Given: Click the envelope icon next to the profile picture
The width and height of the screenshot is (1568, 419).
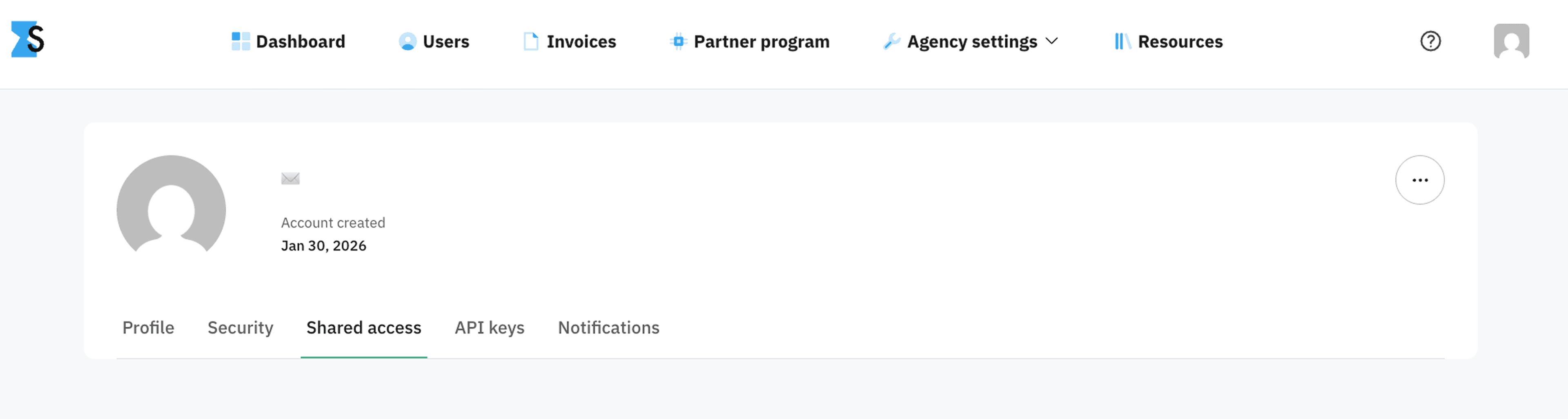Looking at the screenshot, I should (x=290, y=178).
